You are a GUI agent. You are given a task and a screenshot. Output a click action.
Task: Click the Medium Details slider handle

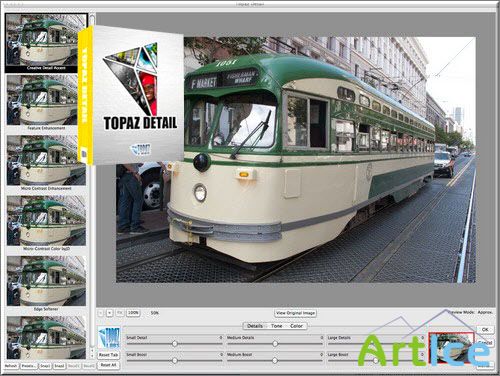pos(275,343)
